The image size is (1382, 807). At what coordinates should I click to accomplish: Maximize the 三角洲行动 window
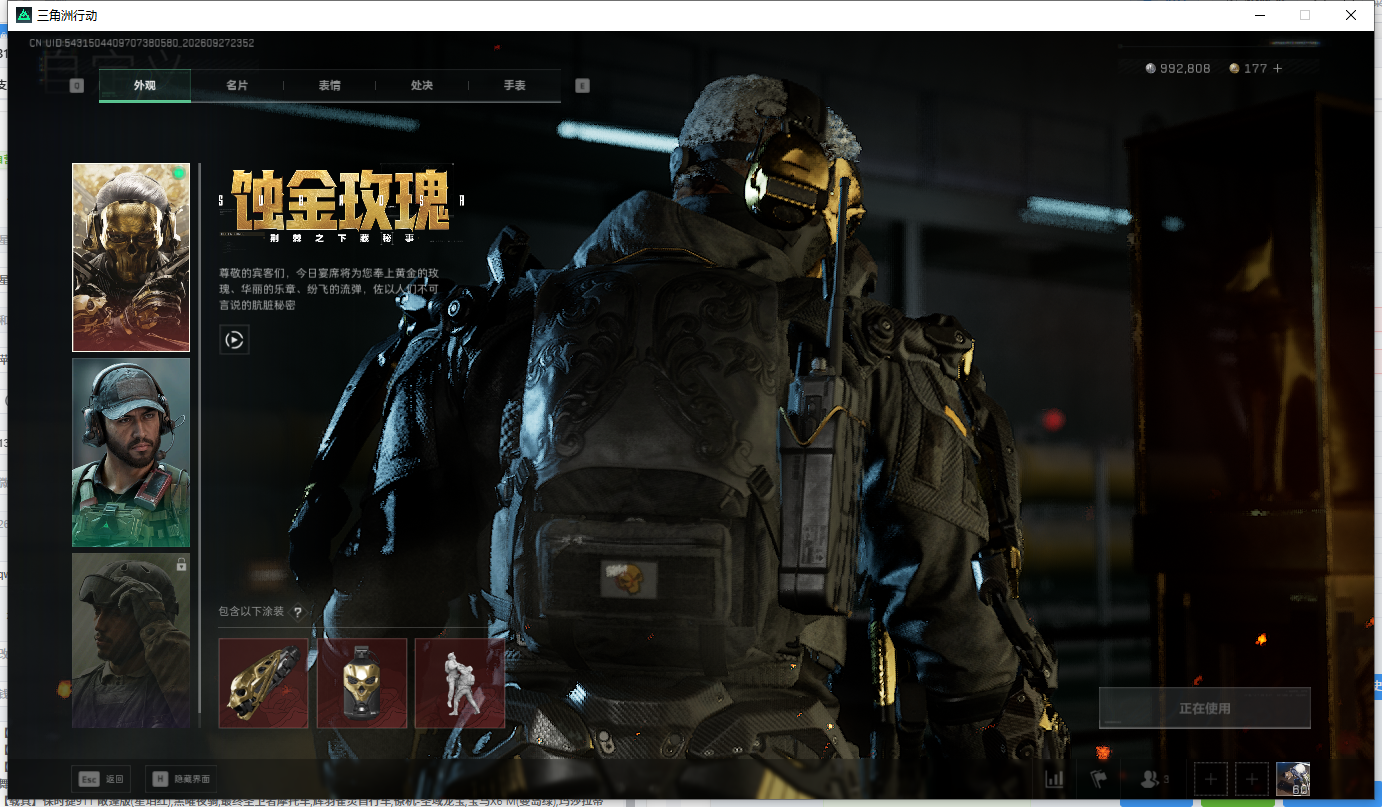(x=1305, y=15)
